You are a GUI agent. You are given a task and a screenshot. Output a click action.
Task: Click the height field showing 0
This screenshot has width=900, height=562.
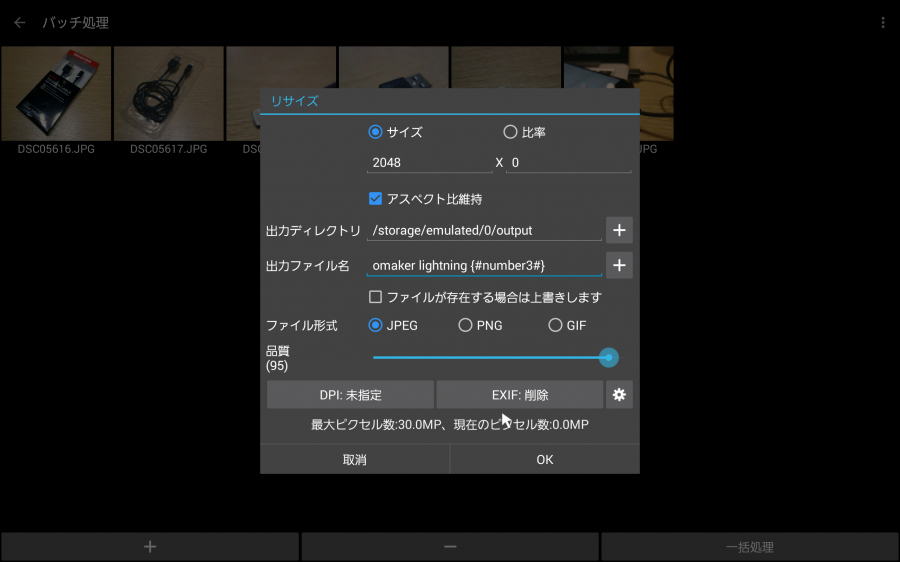568,162
